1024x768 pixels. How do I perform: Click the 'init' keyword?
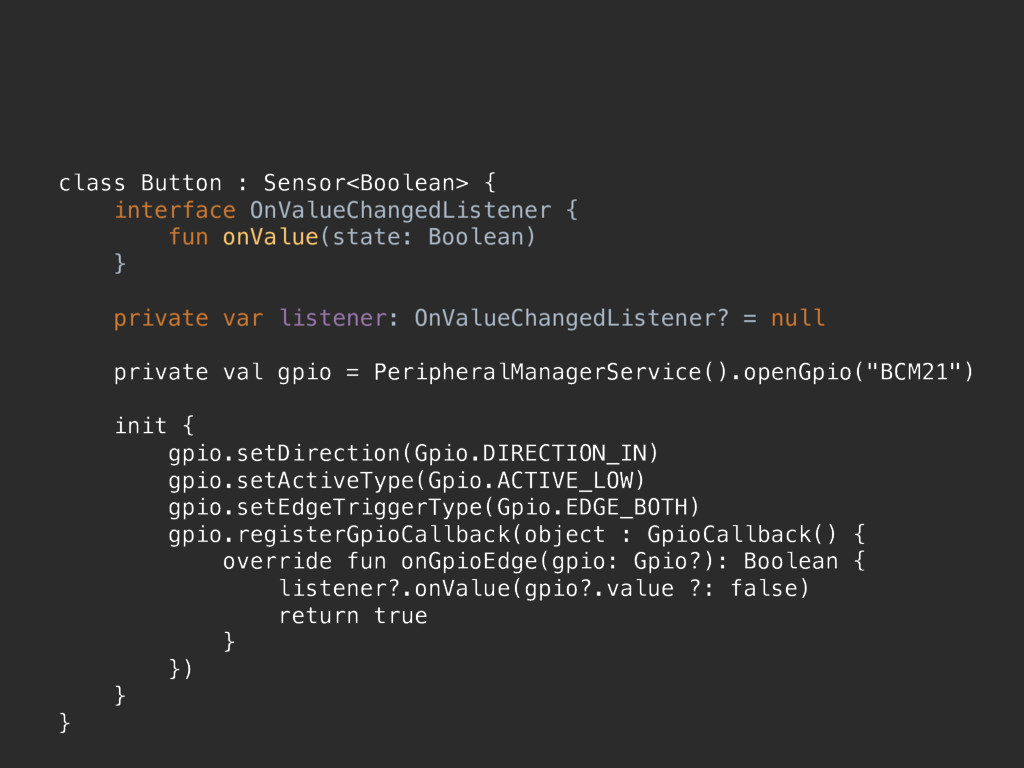tap(140, 426)
